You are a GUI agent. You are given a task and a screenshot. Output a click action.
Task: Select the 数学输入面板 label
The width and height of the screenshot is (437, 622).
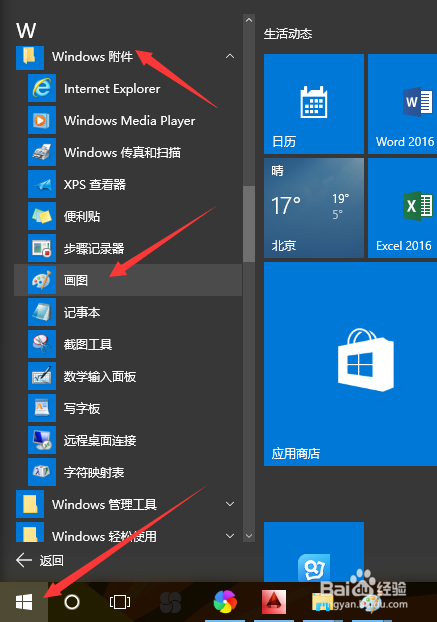(100, 376)
